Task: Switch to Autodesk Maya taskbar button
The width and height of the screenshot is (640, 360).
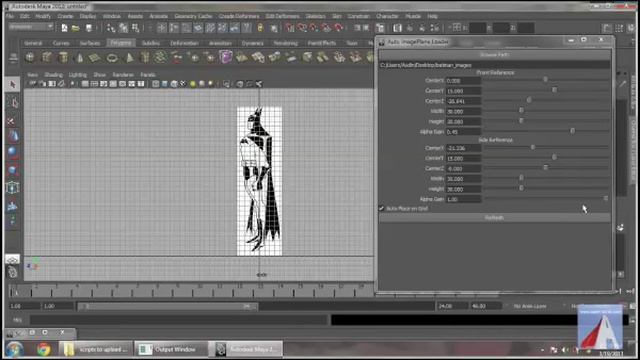Action: pyautogui.click(x=246, y=349)
